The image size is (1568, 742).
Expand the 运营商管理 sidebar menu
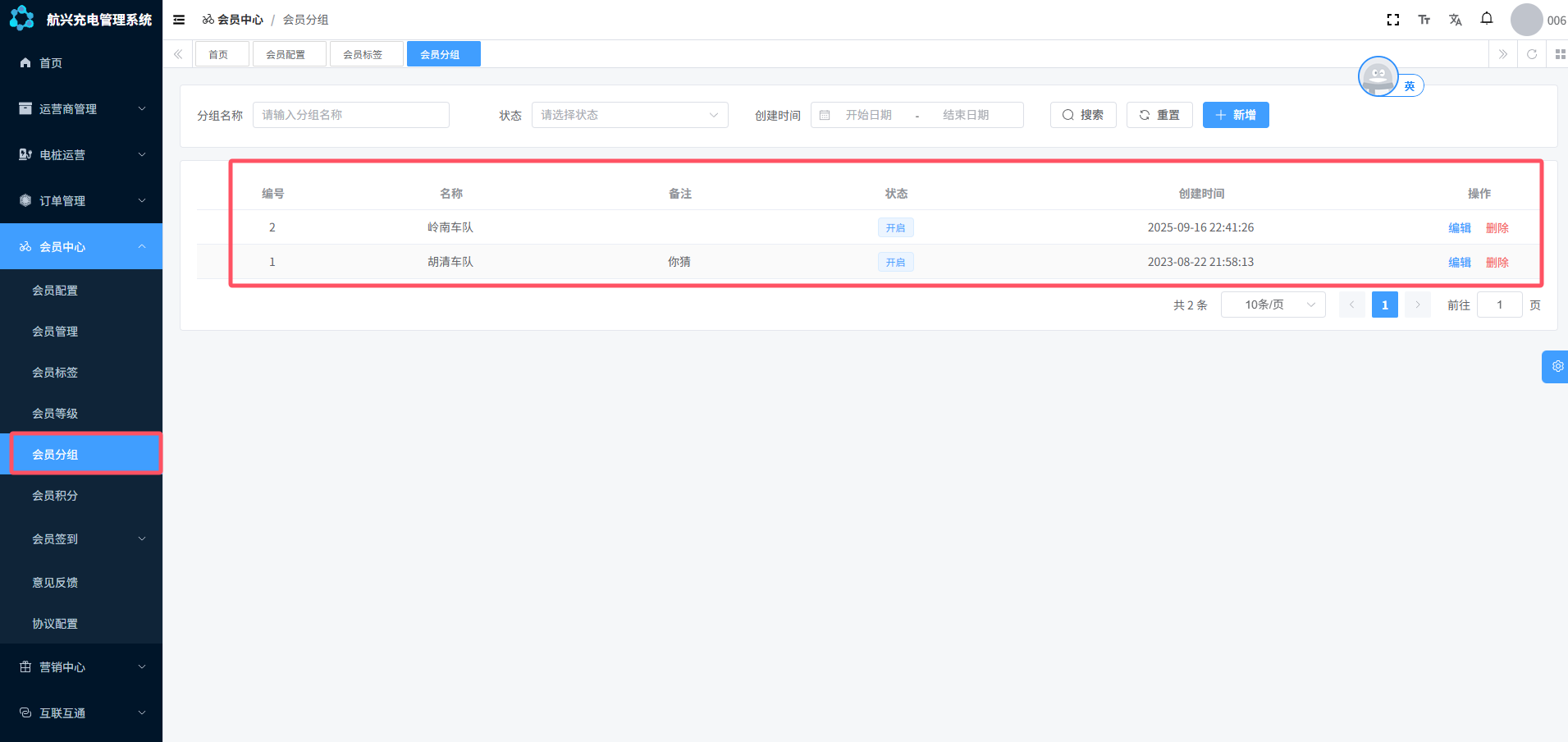click(81, 108)
